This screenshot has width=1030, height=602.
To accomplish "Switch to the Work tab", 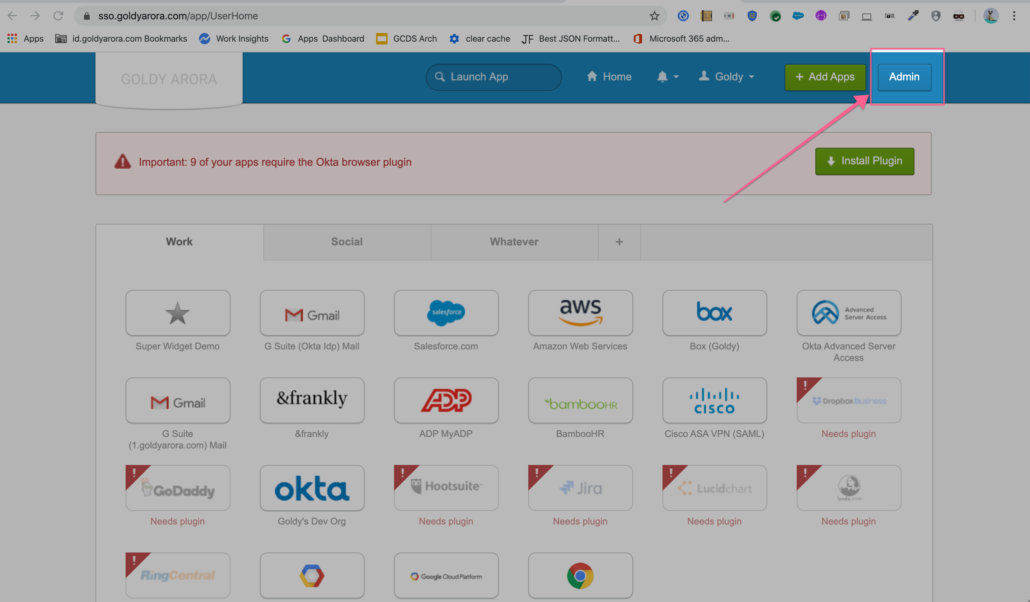I will 179,242.
